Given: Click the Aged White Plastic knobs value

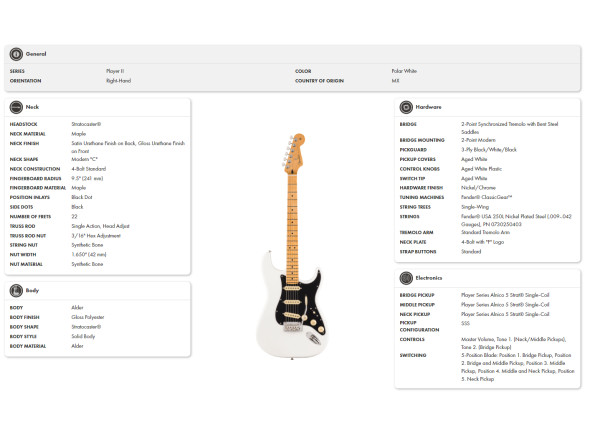Looking at the screenshot, I should click(482, 169).
